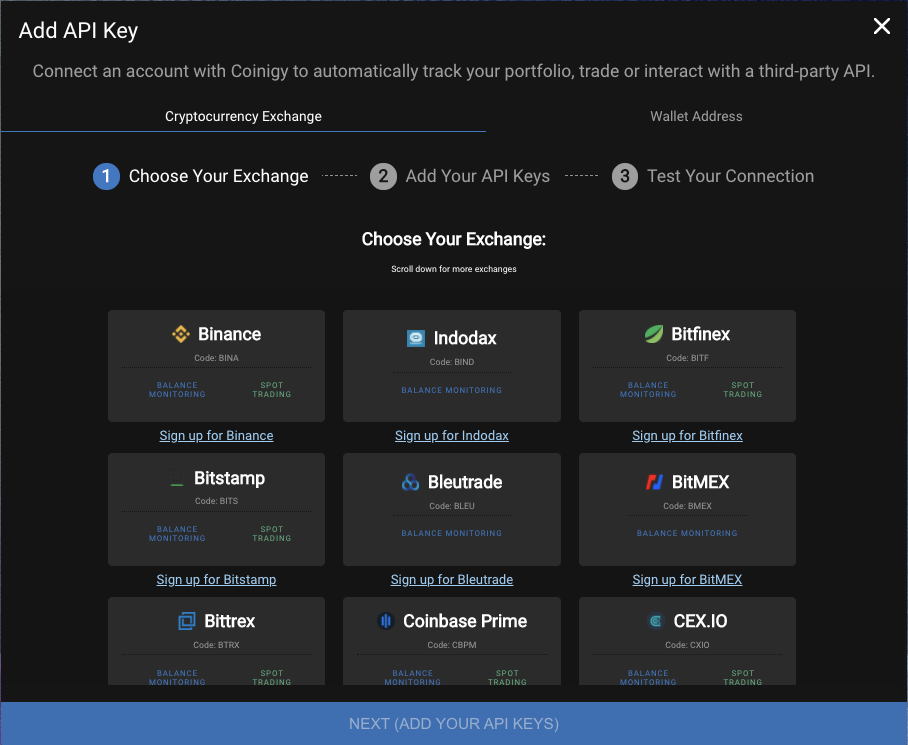Screen dimensions: 908x745
Task: Choose the Coinbase Prime exchange name
Action: click(465, 621)
